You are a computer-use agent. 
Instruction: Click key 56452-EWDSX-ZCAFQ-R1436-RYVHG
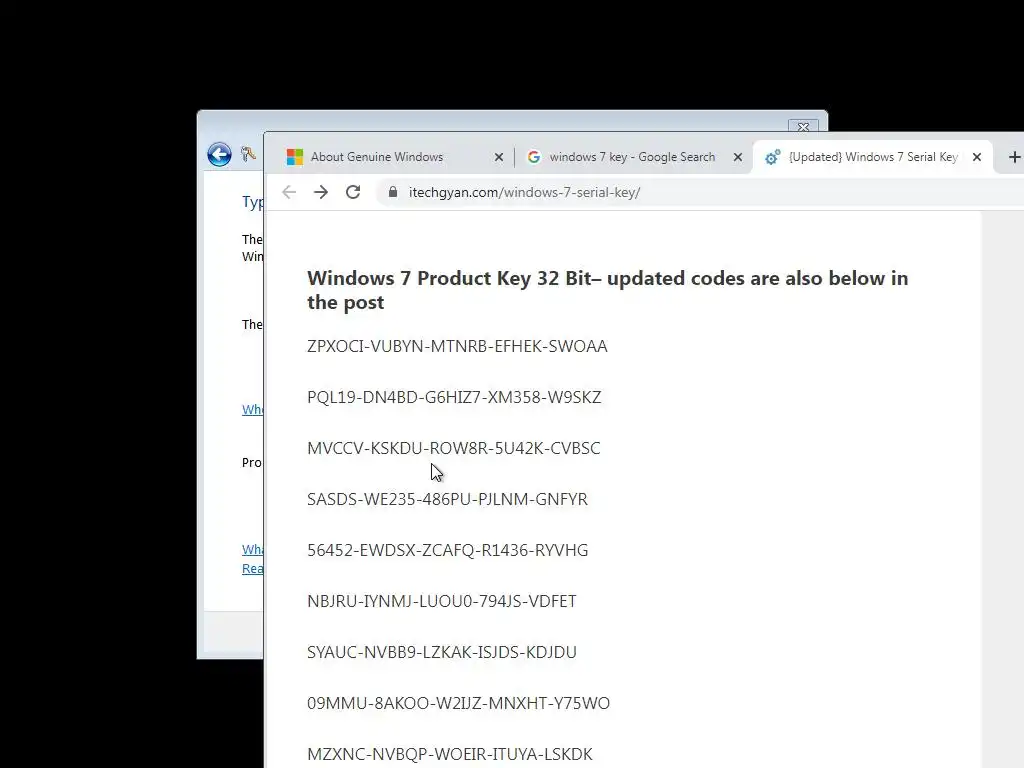447,550
